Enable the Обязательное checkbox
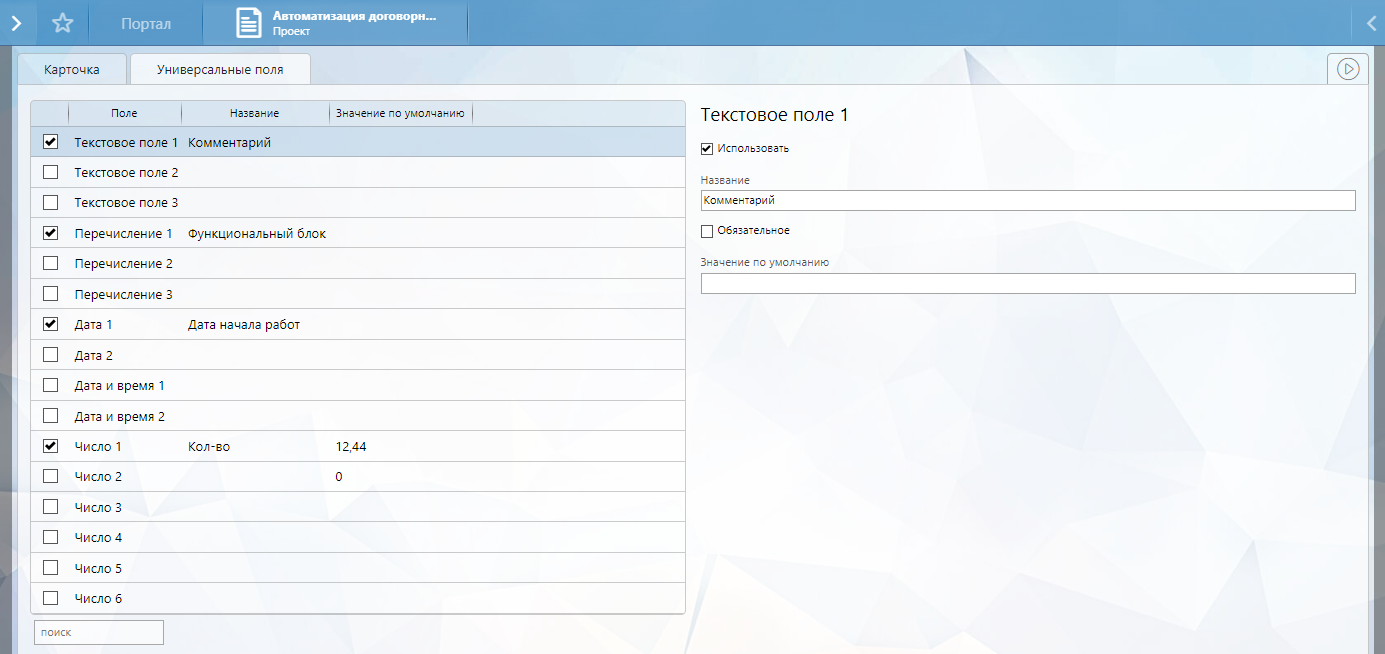 707,231
